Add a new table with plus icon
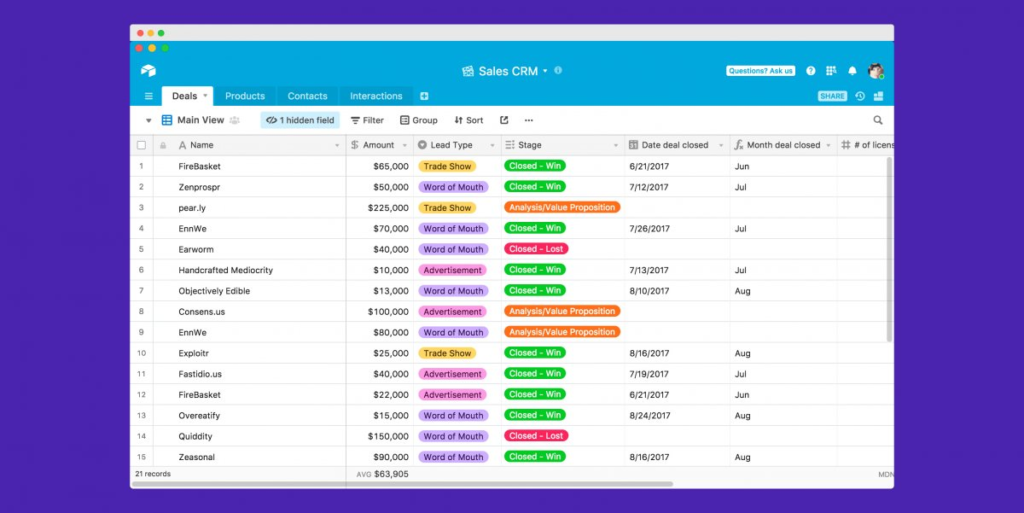This screenshot has width=1024, height=513. click(x=424, y=96)
